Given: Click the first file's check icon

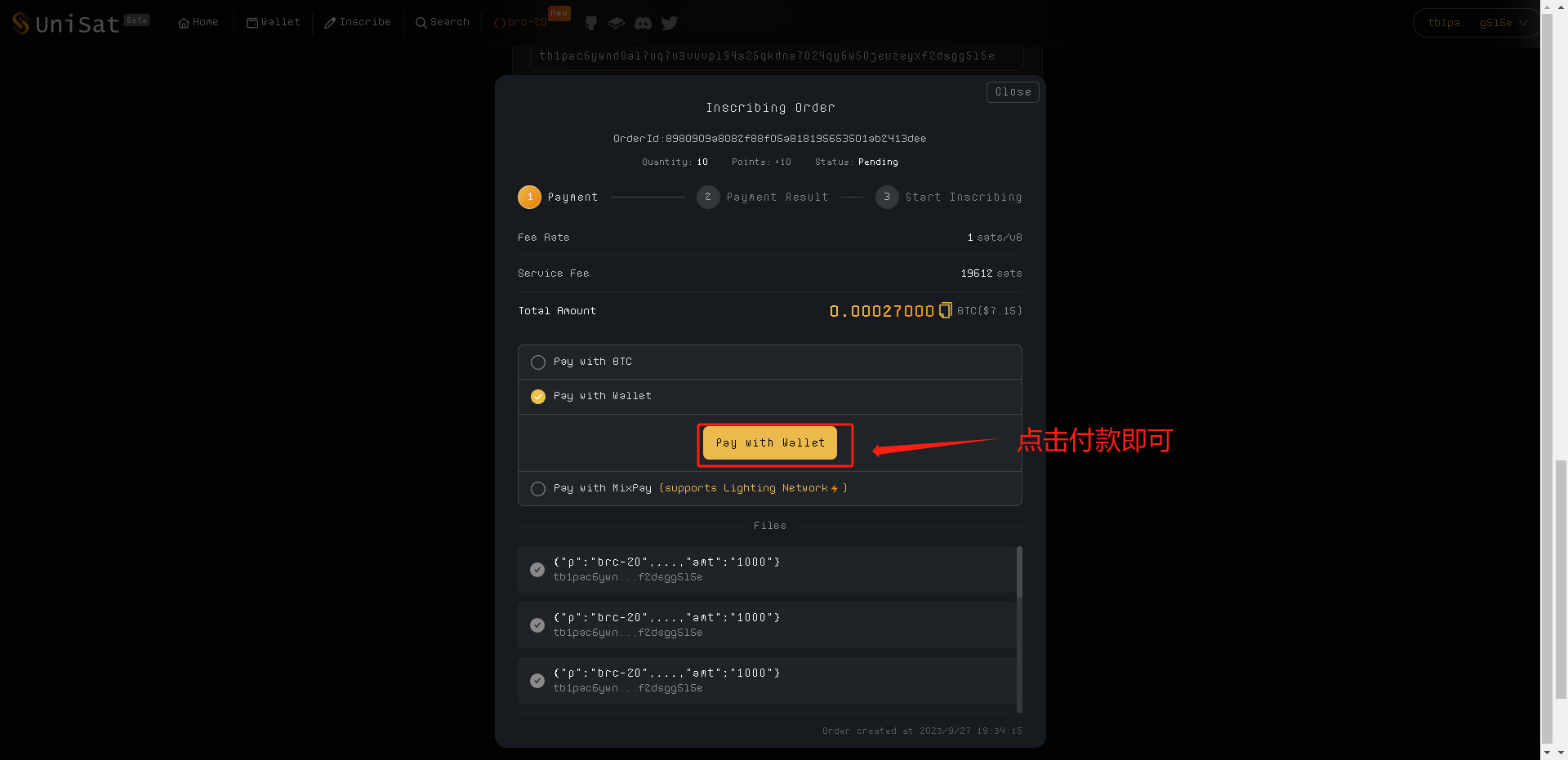Looking at the screenshot, I should 537,570.
